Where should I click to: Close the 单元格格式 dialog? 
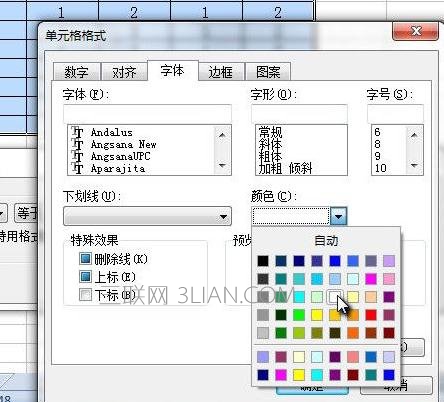(415, 31)
